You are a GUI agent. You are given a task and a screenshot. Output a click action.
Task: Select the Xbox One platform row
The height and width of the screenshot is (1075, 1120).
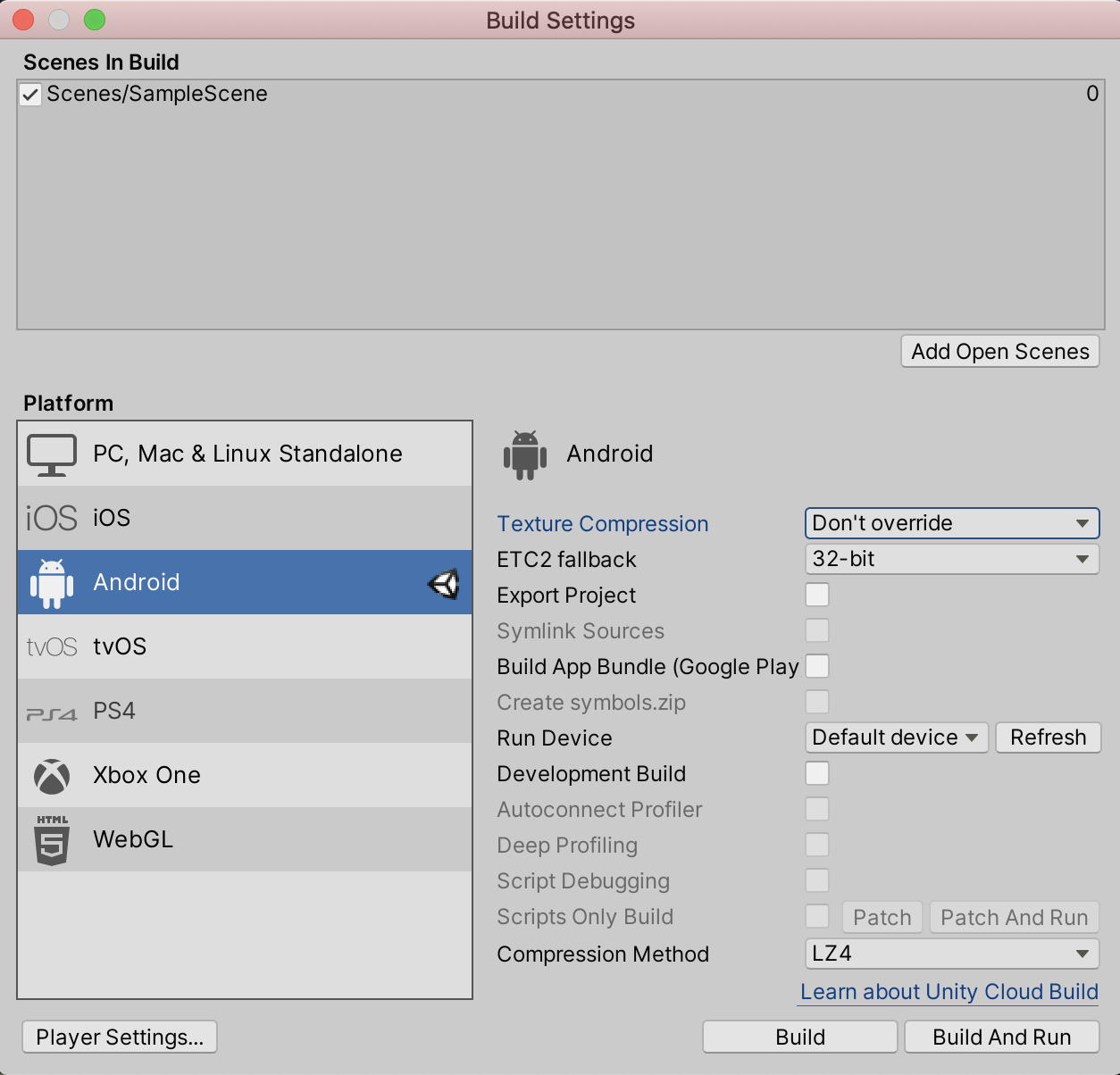[245, 775]
